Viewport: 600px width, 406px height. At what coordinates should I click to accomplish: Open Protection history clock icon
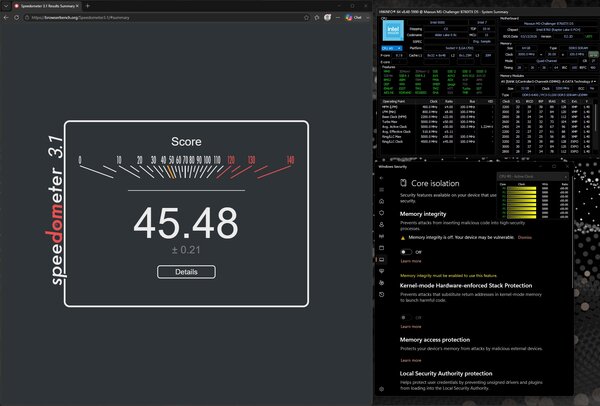click(x=382, y=295)
